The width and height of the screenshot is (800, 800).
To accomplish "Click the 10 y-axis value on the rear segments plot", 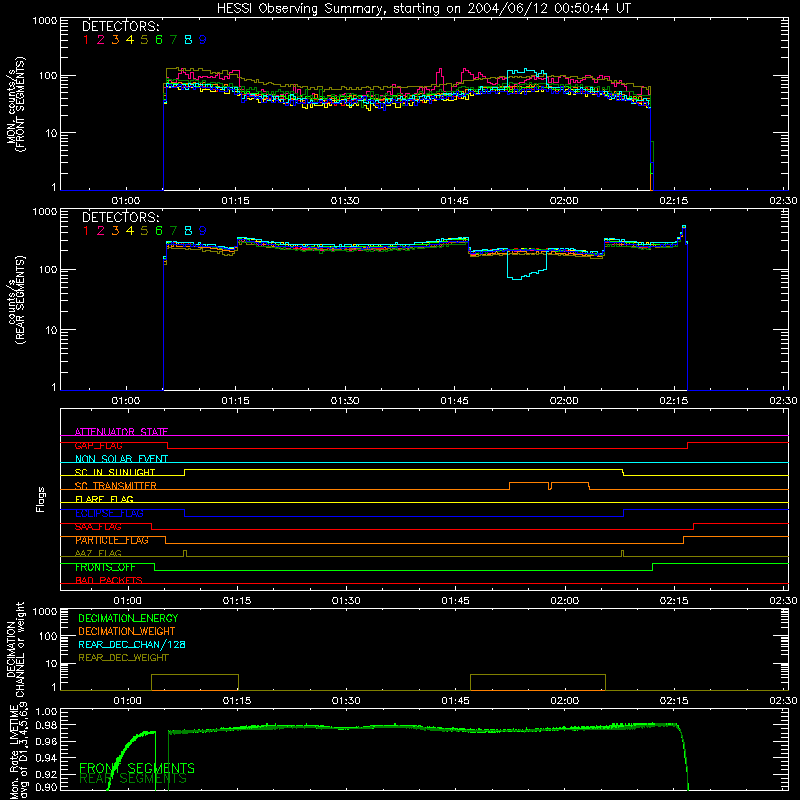I will pyautogui.click(x=50, y=330).
